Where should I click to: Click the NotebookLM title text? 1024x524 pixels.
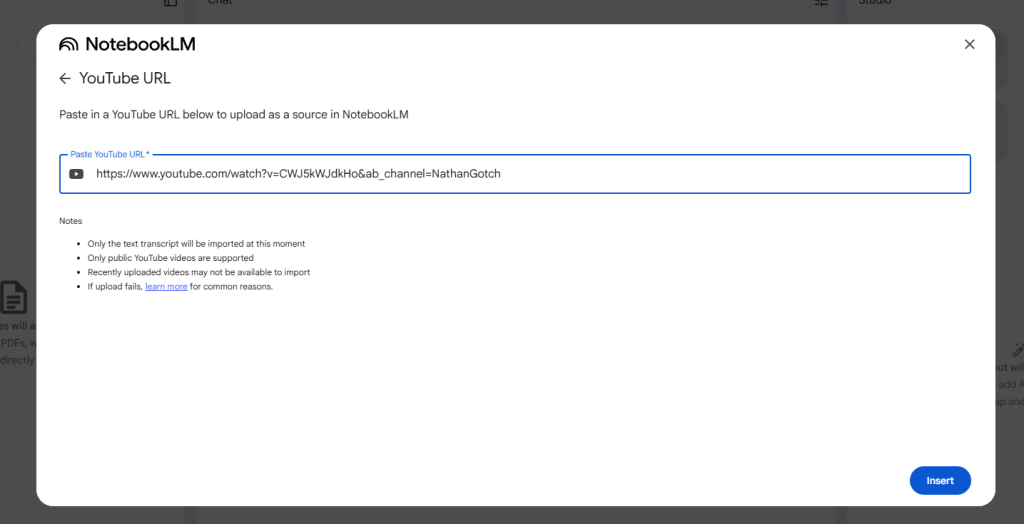coord(140,44)
